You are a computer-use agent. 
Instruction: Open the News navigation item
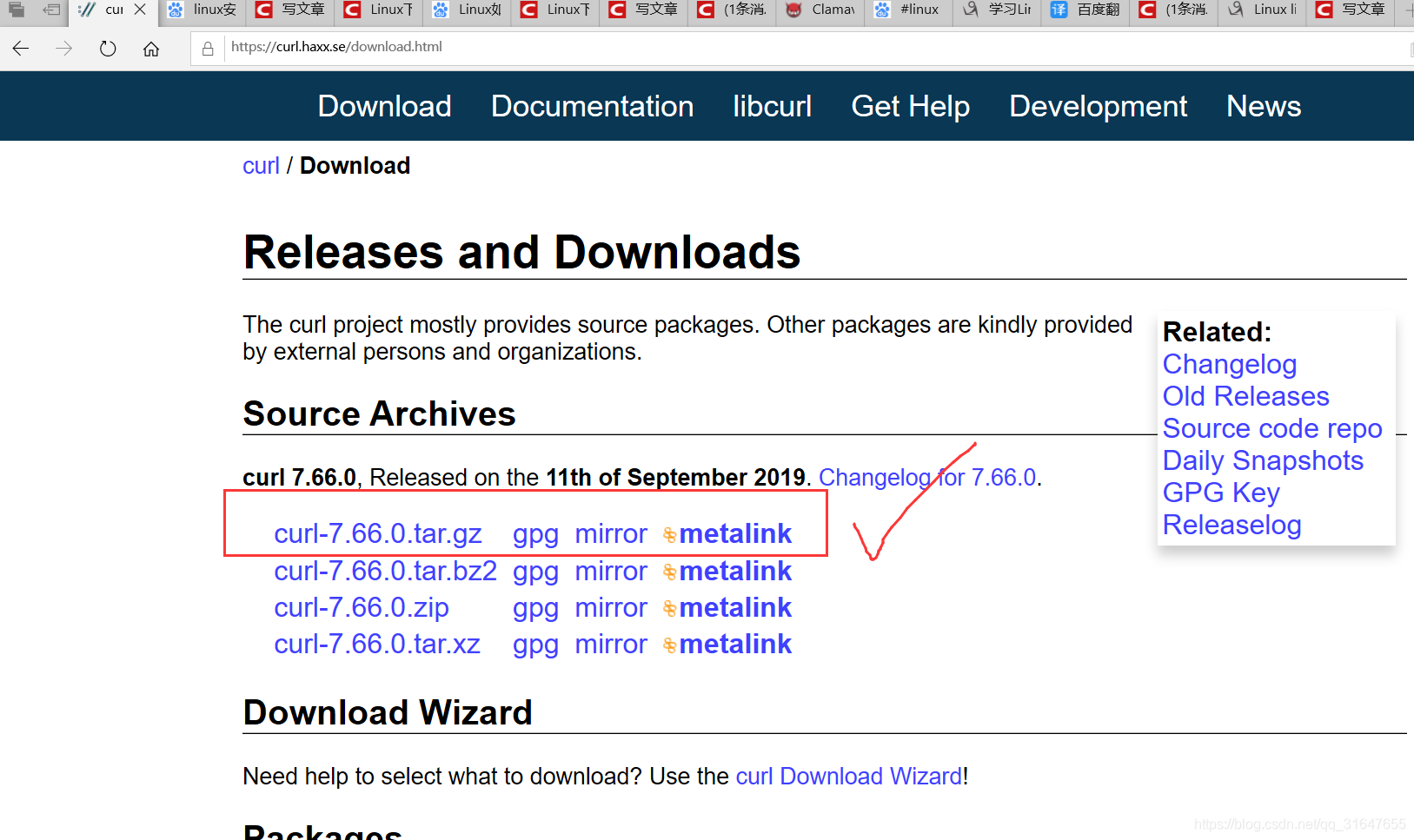1264,106
